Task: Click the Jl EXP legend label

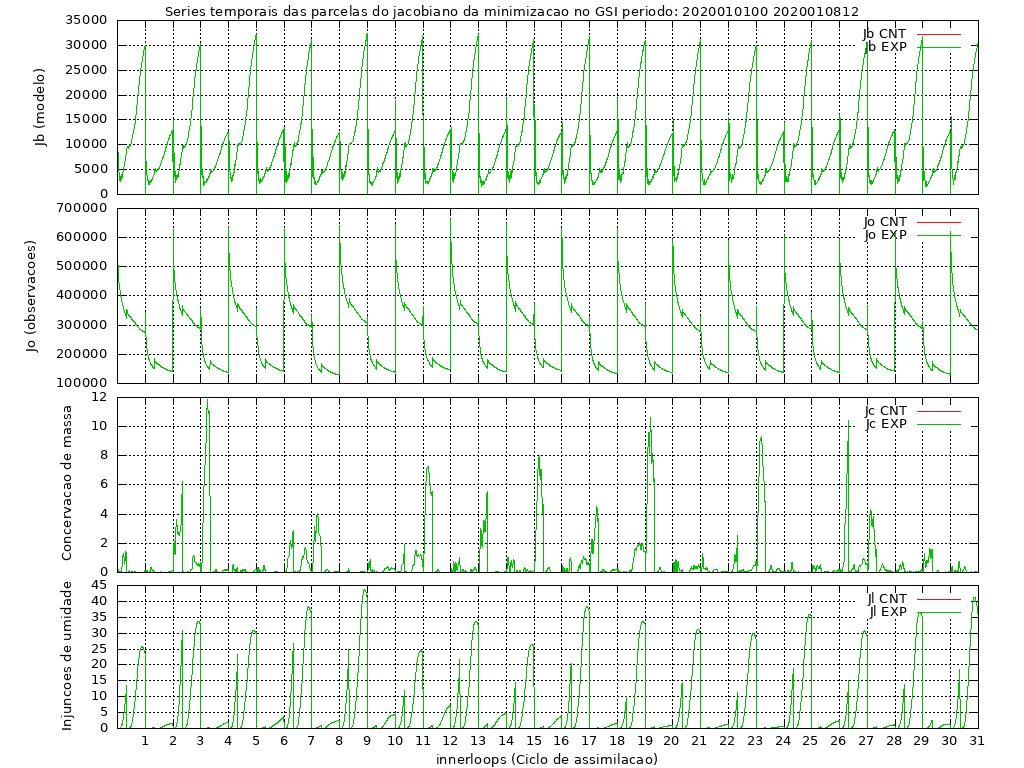Action: click(888, 611)
